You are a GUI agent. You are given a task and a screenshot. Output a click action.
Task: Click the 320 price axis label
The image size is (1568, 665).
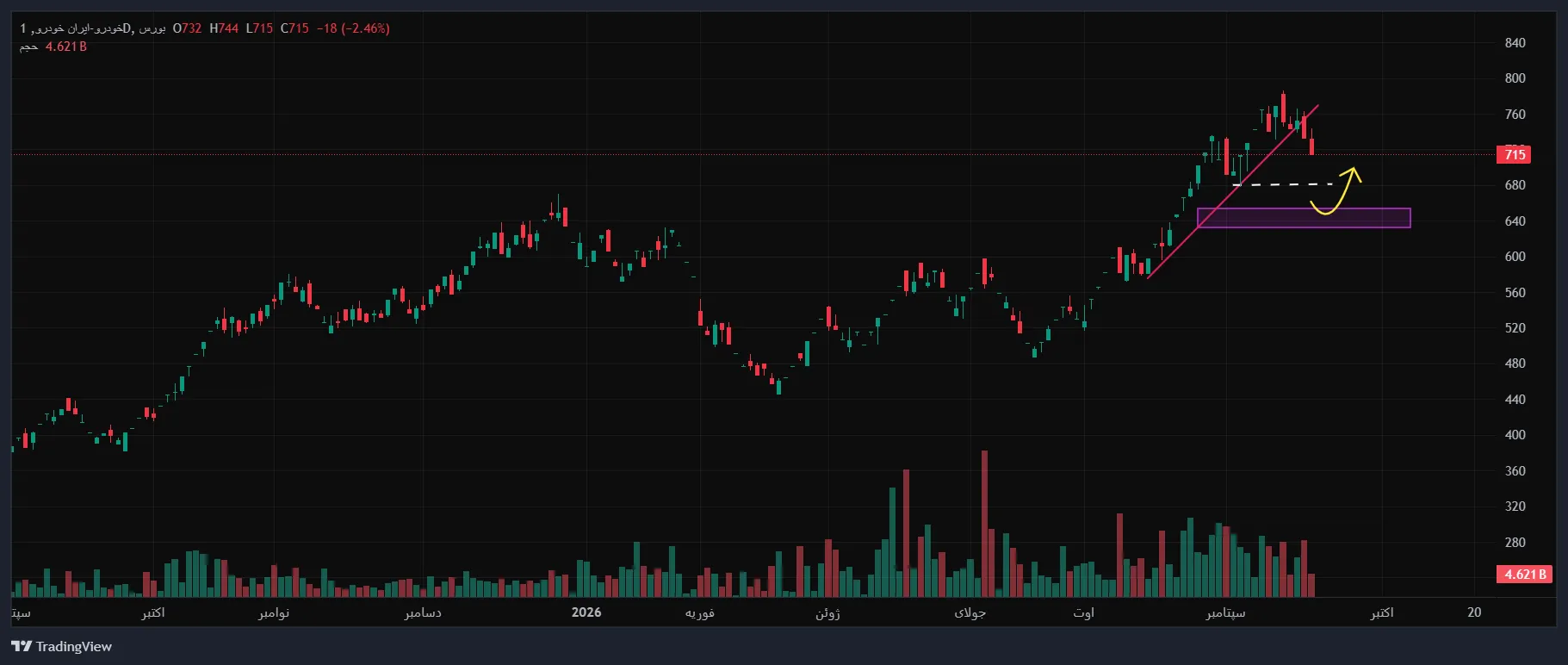(1515, 507)
